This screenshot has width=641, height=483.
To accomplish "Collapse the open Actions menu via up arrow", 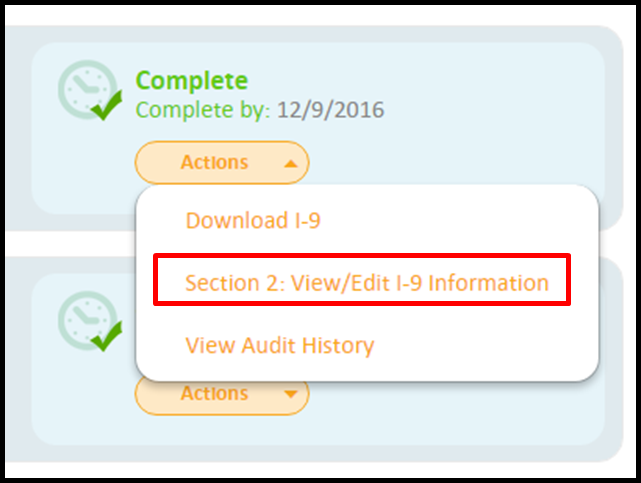I will pyautogui.click(x=290, y=163).
